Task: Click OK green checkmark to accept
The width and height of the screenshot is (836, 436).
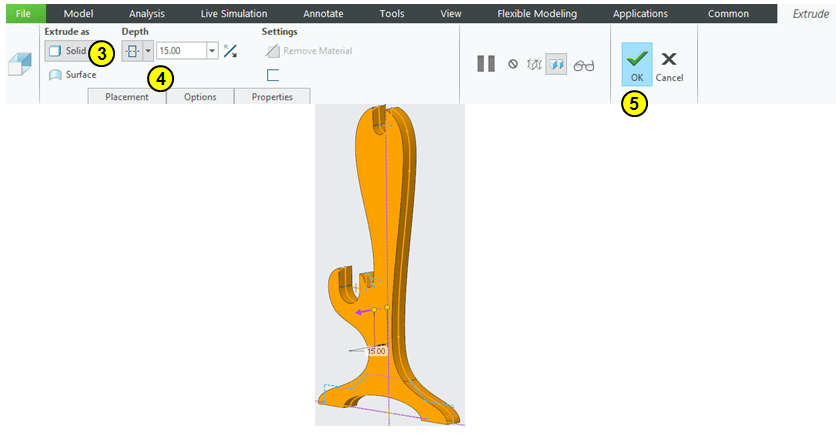Action: tap(637, 65)
